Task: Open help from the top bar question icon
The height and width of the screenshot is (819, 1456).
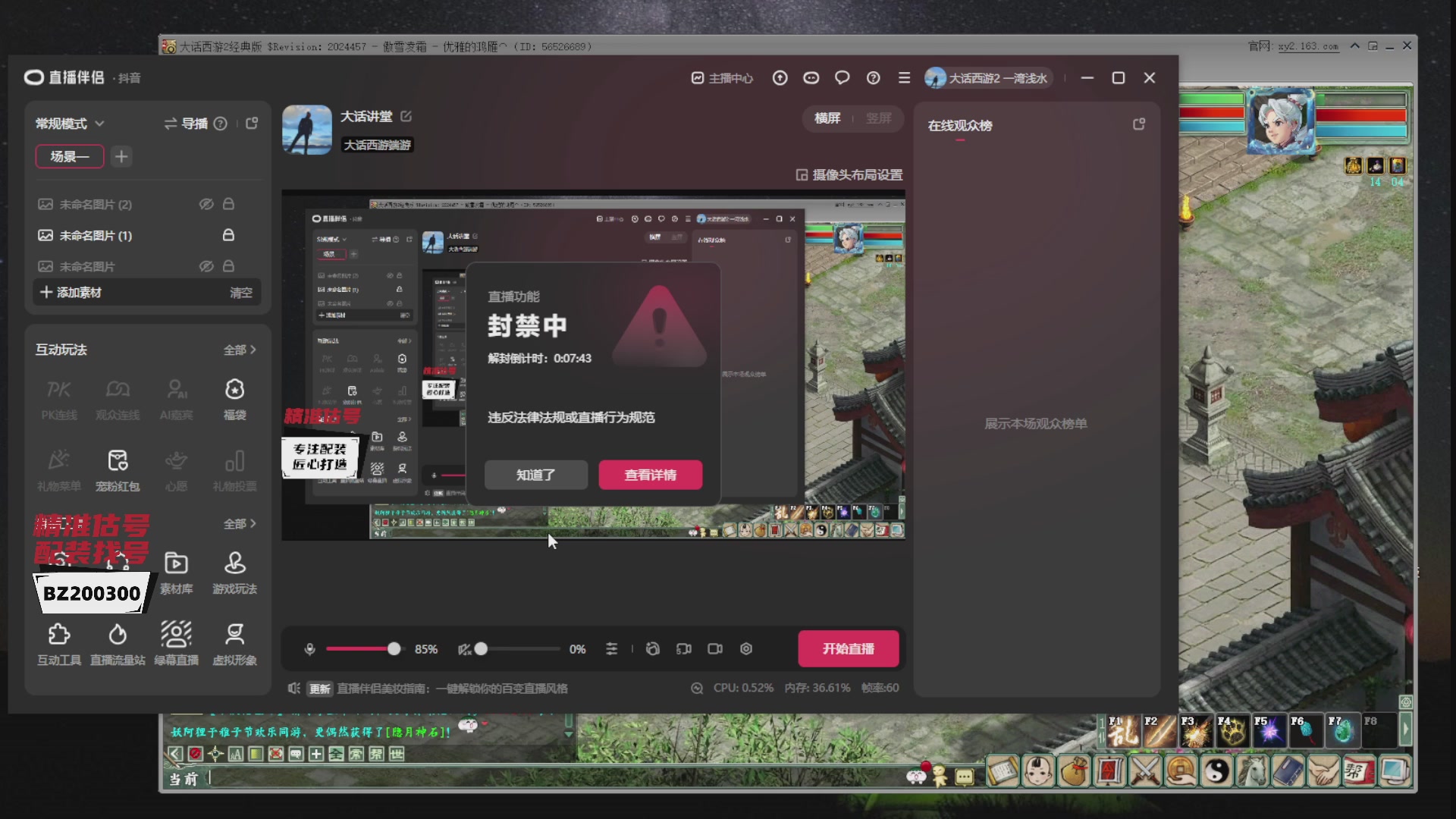Action: click(x=873, y=78)
